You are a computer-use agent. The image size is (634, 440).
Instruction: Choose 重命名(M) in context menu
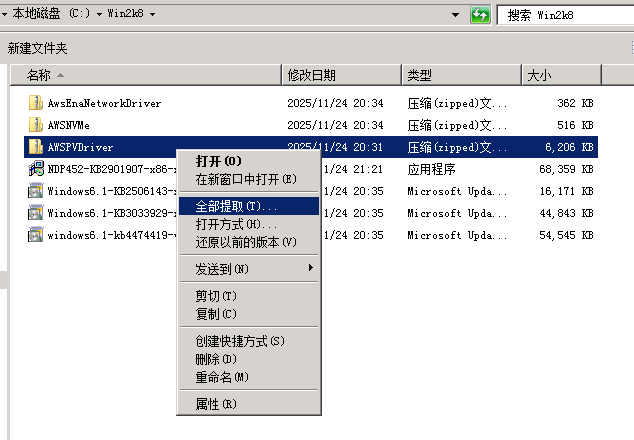[x=249, y=377]
